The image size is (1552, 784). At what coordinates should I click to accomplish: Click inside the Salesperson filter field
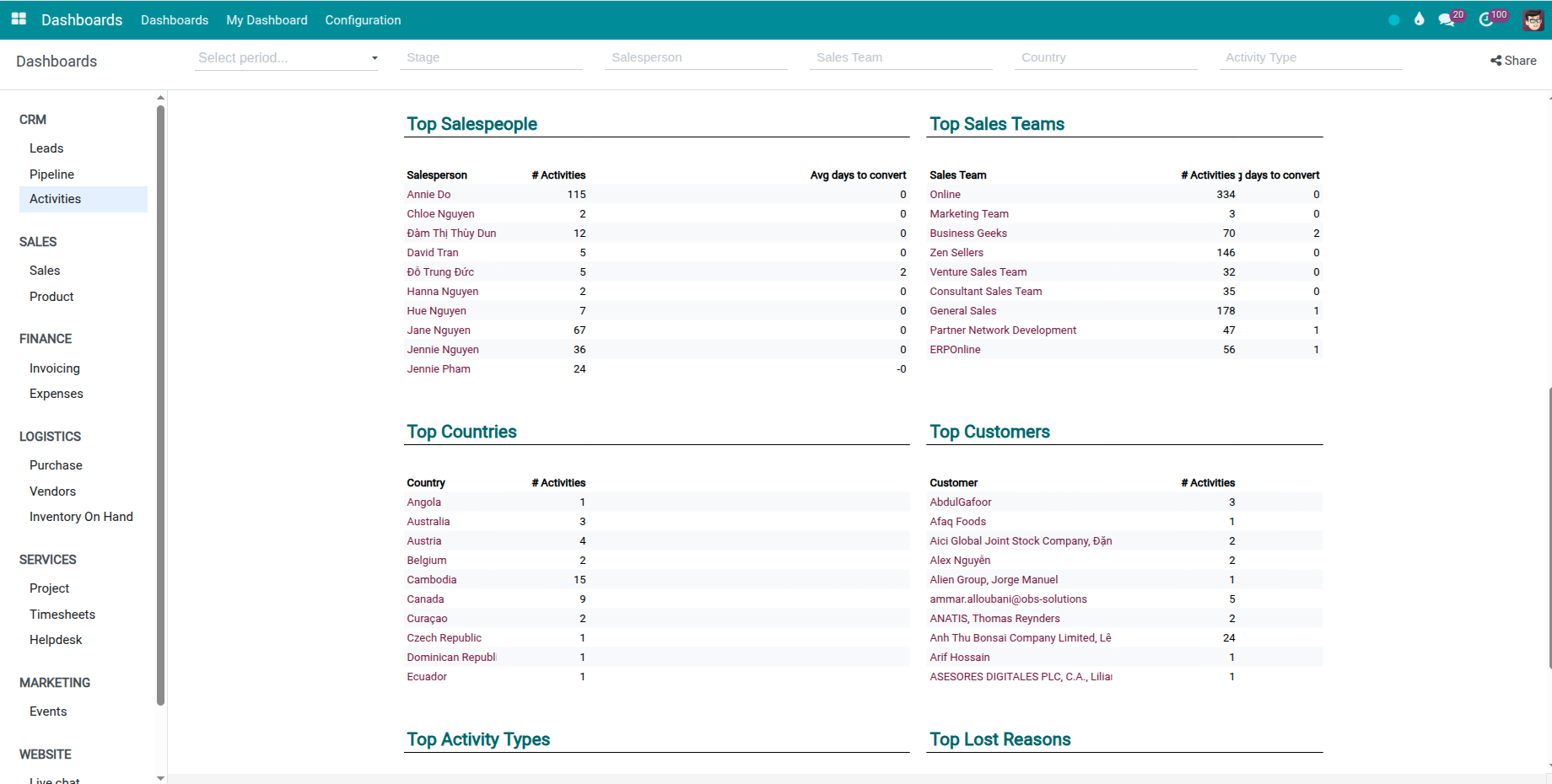point(696,57)
